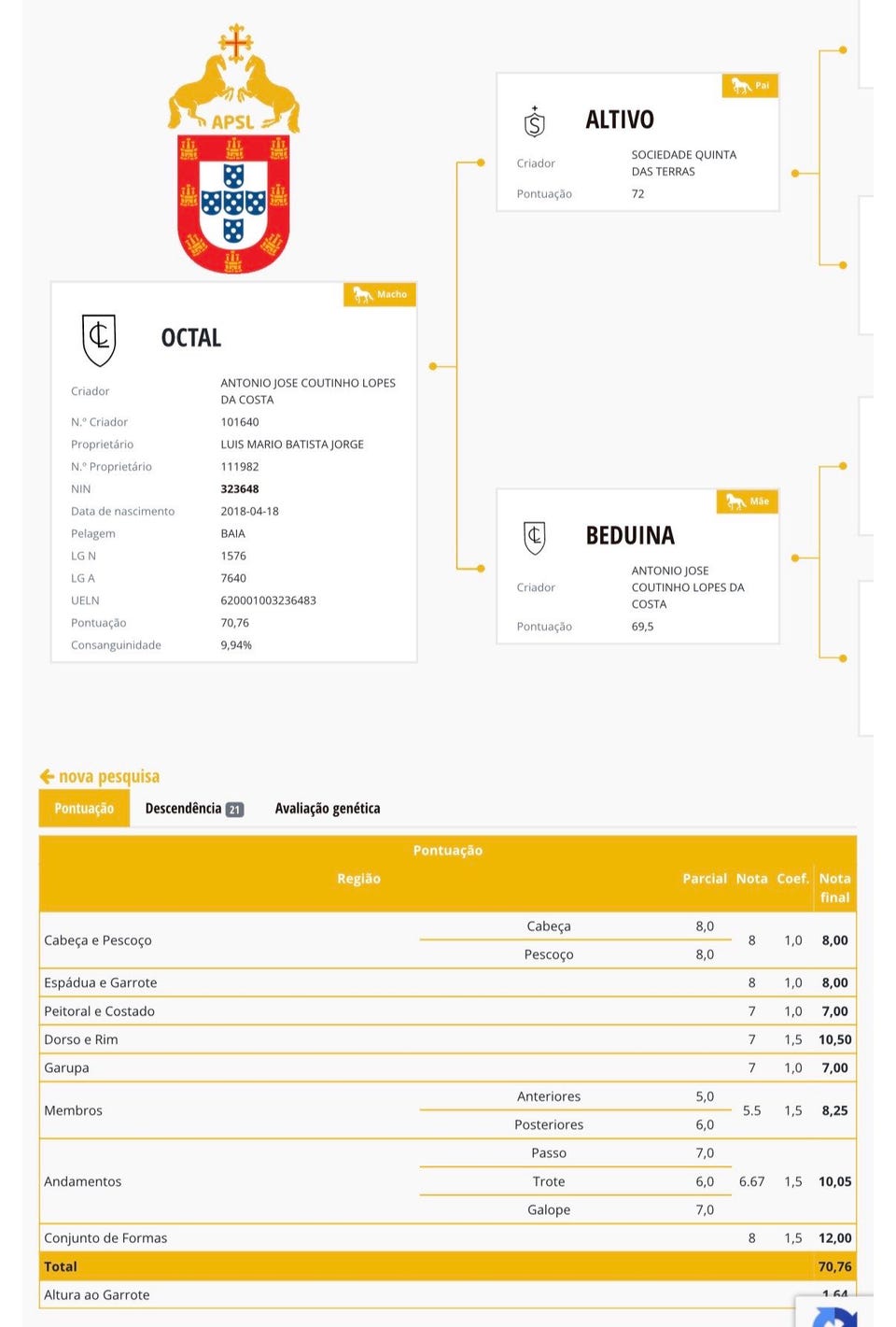Click the APSL coat of arms logo

(233, 148)
